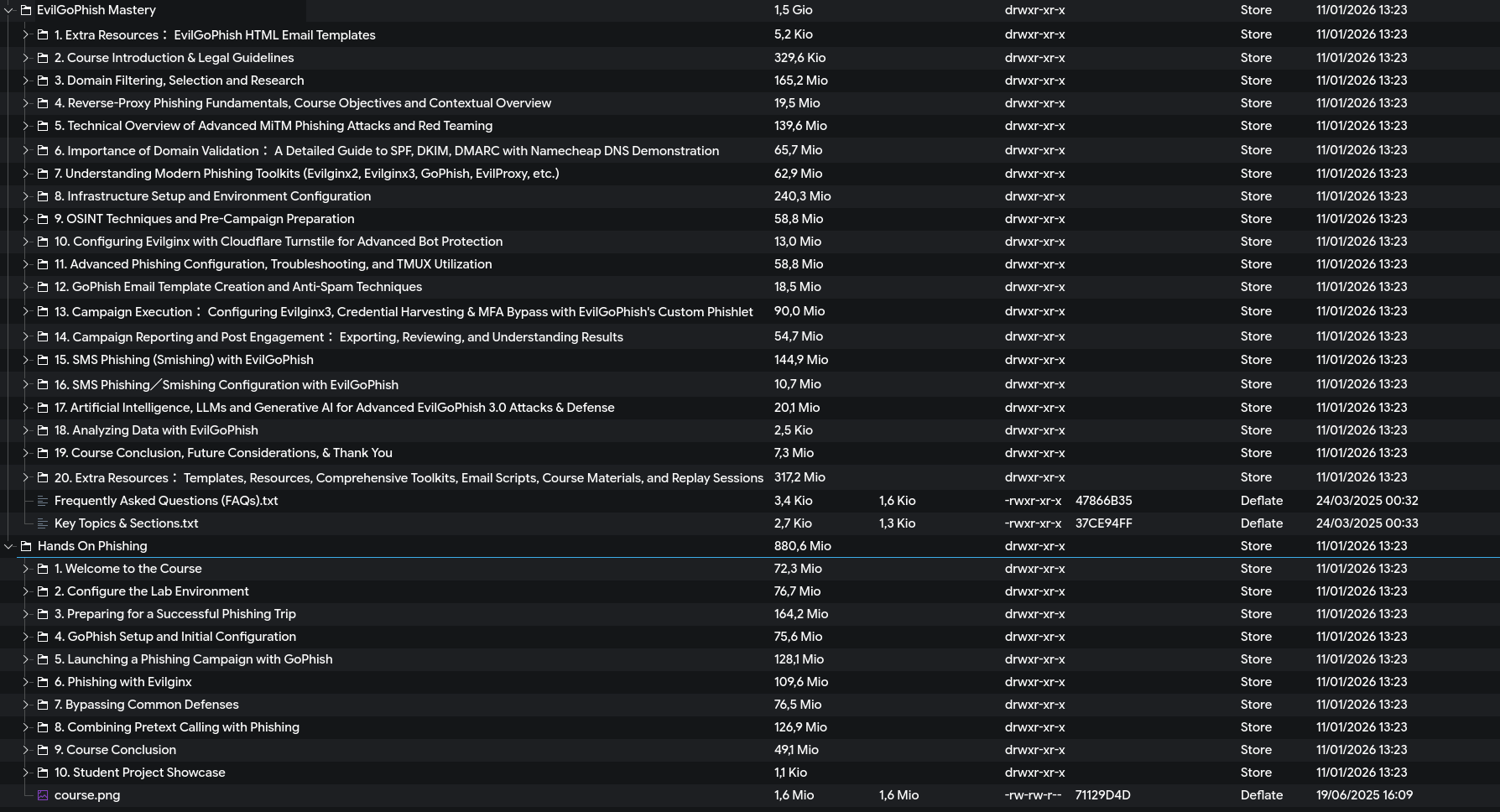Screen dimensions: 1500x812
Task: Click folder icon for Student Project Showcase
Action: pyautogui.click(x=43, y=773)
